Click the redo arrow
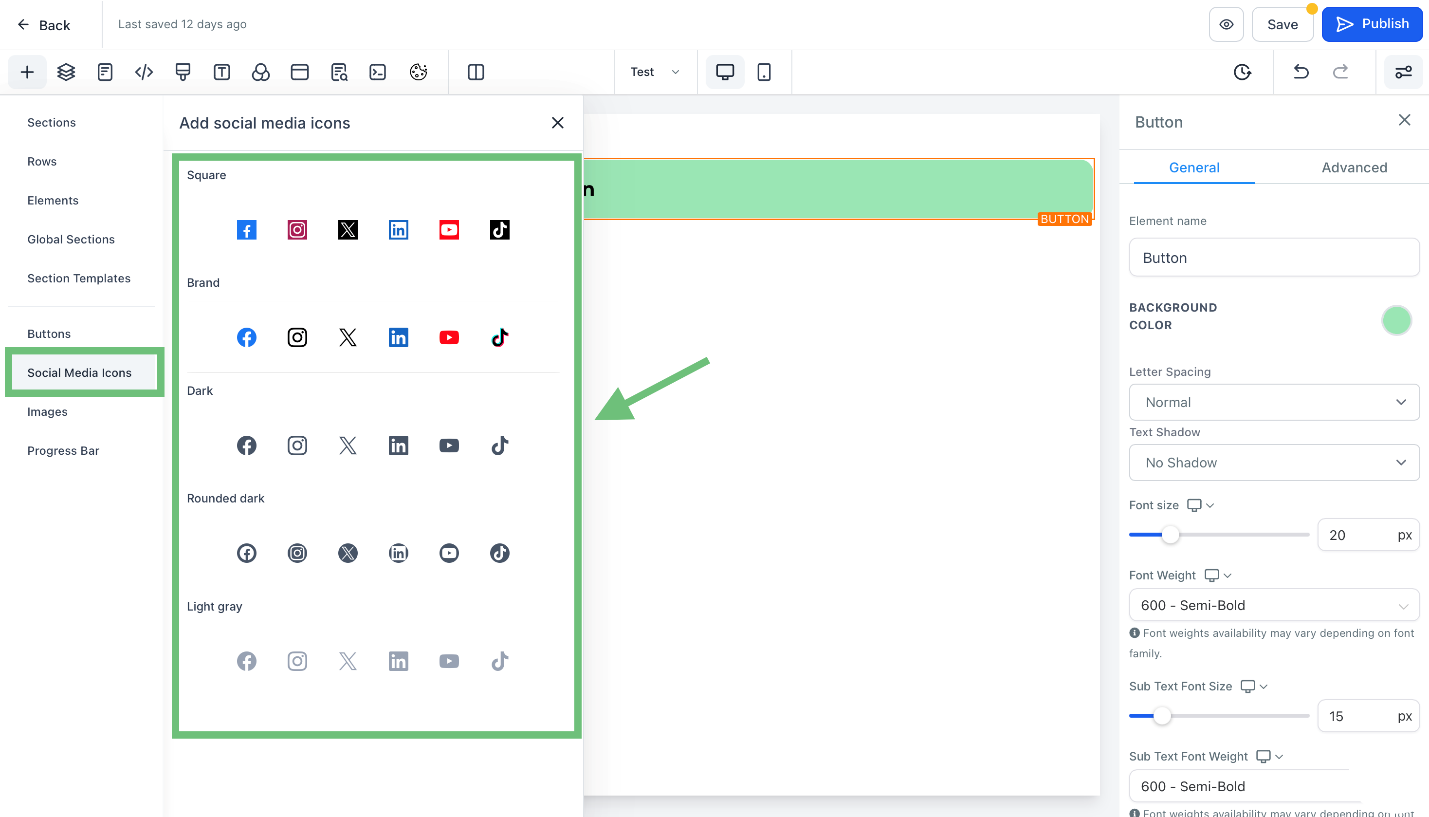The width and height of the screenshot is (1429, 817). [1341, 72]
